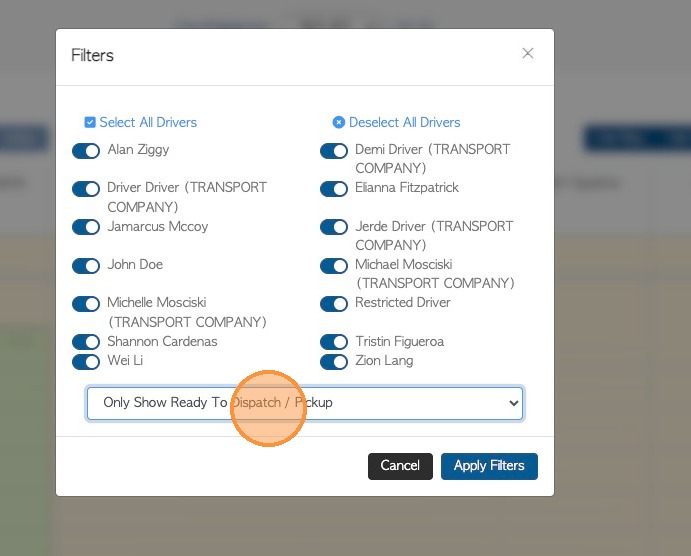Turn off John Doe toggle
Image resolution: width=691 pixels, height=556 pixels.
86,266
